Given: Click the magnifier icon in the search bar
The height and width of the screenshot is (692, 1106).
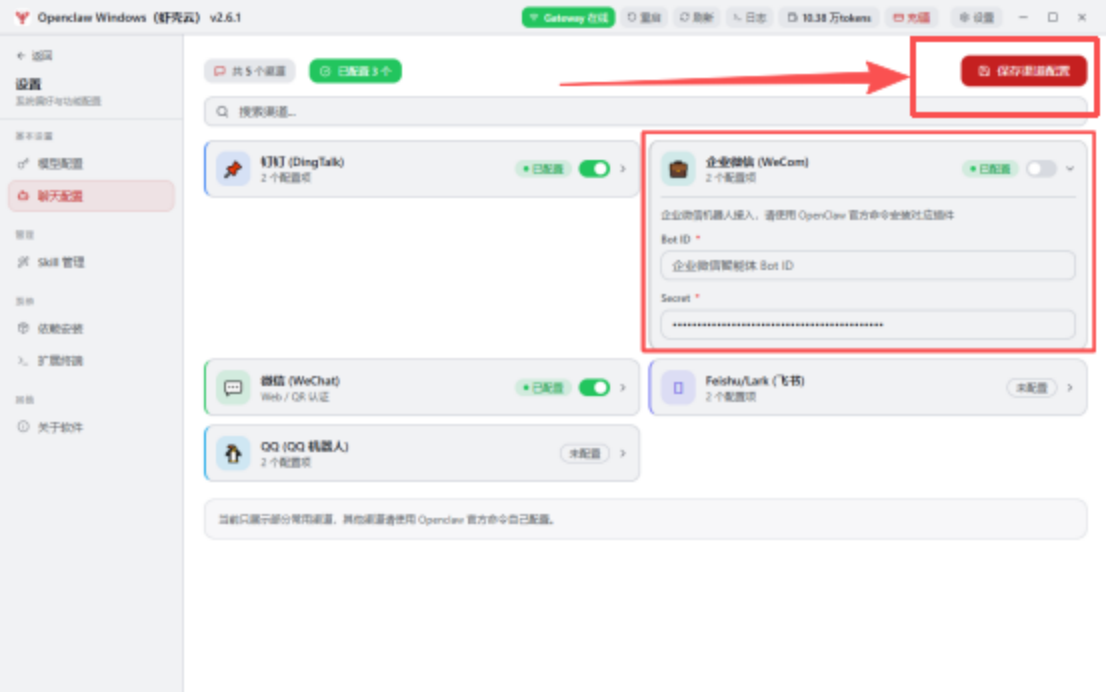Looking at the screenshot, I should click(222, 111).
